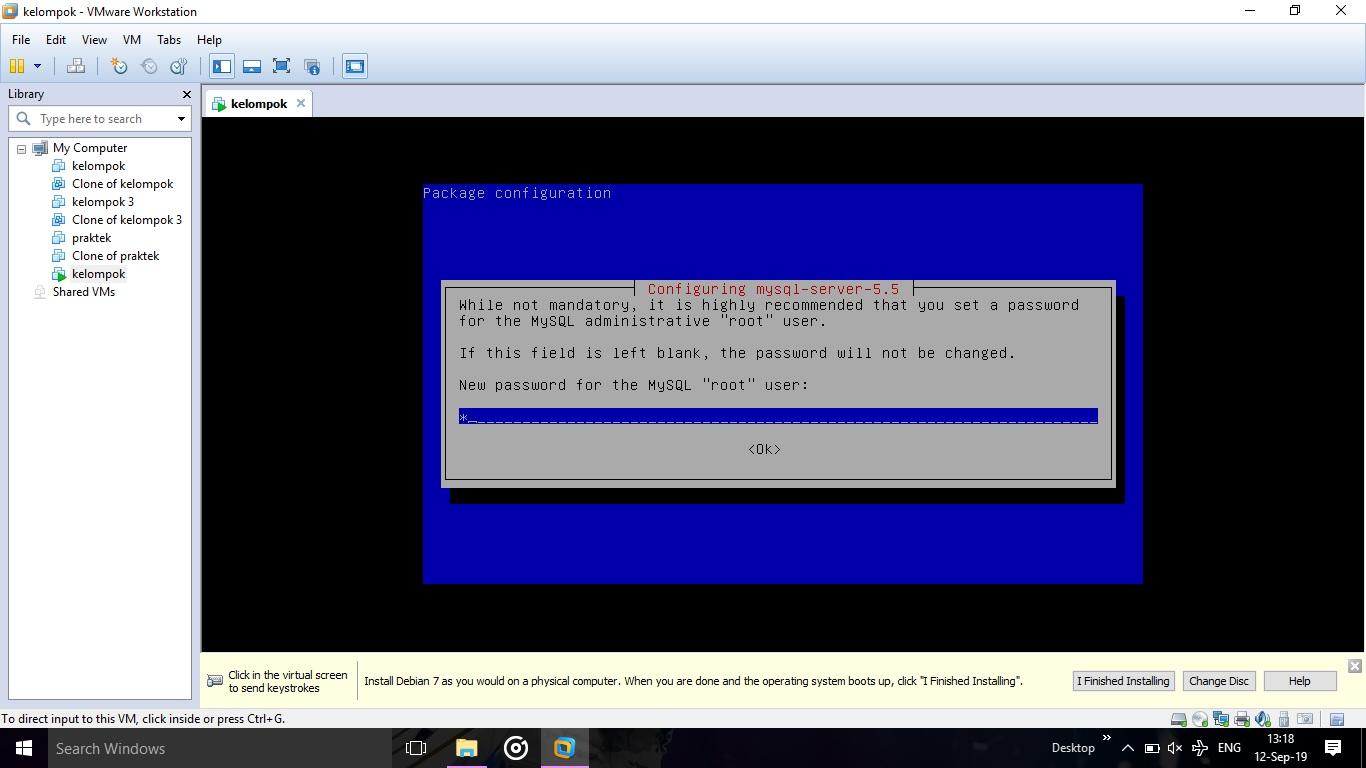Expand the Desktop toolbar chevron
This screenshot has width=1366, height=768.
coord(1106,738)
